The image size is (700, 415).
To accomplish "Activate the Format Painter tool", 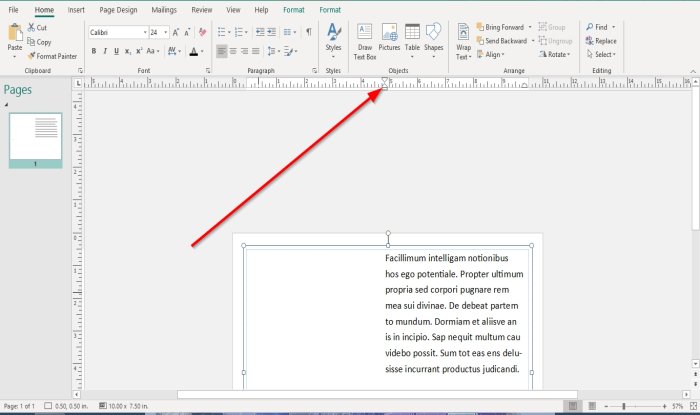I will 52,56.
